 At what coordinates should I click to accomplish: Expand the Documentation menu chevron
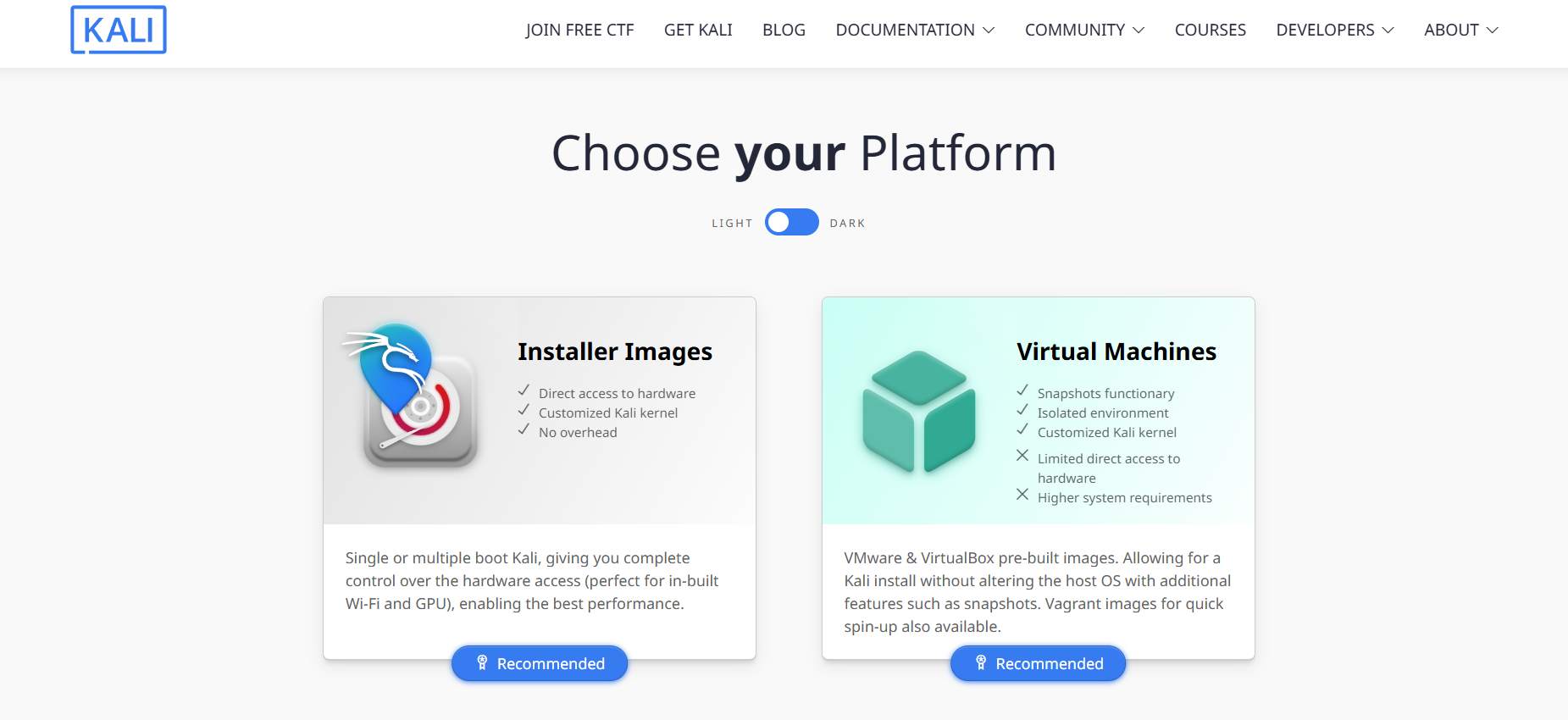(989, 30)
